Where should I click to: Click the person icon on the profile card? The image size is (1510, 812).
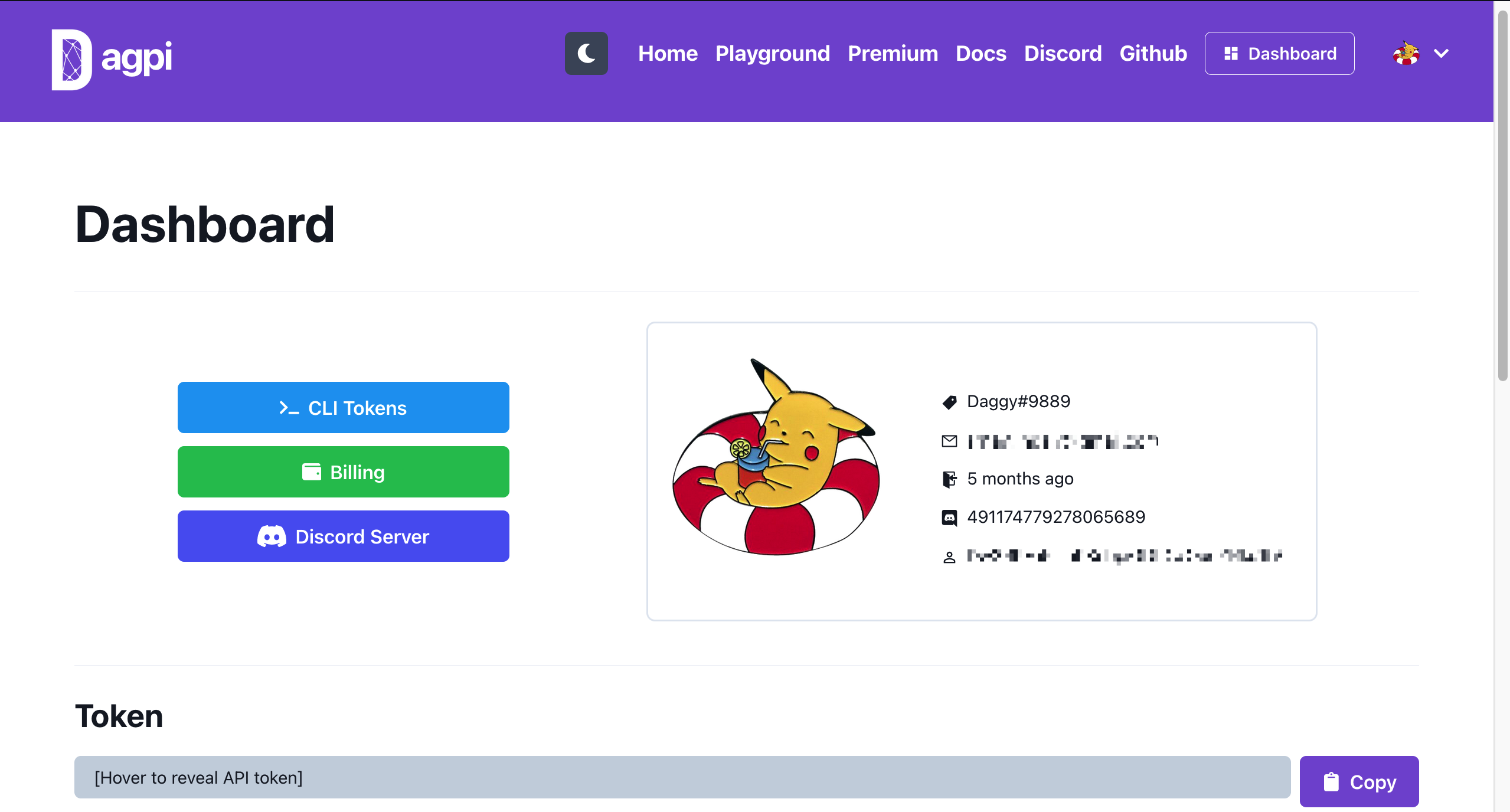tap(949, 556)
